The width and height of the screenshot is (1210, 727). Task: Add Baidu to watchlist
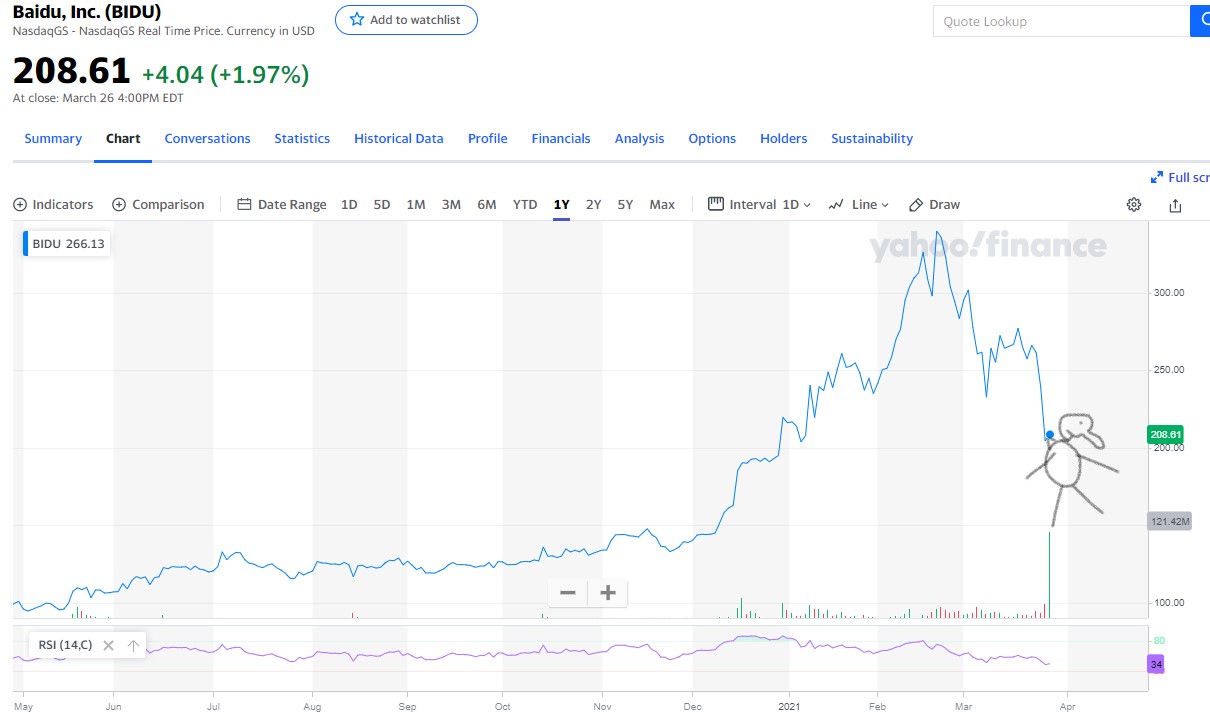pyautogui.click(x=406, y=20)
